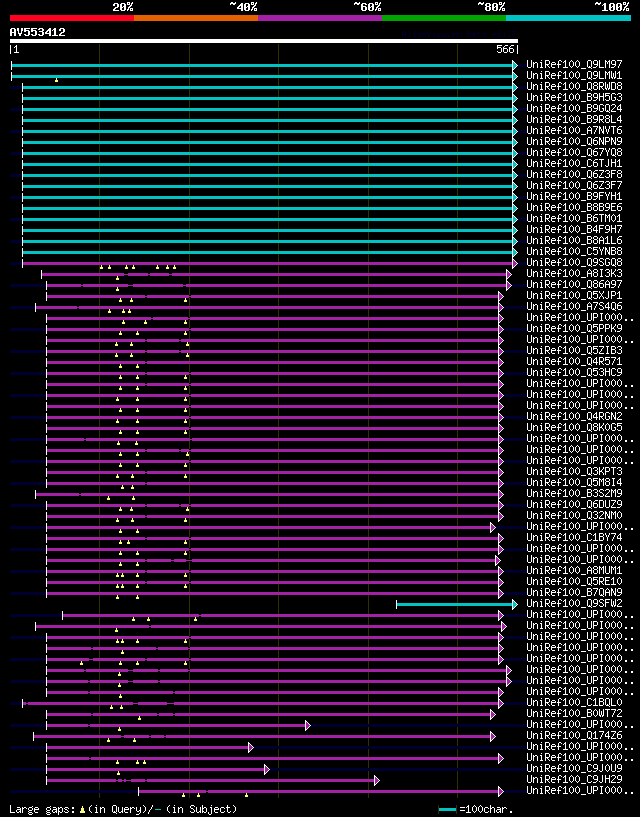Select the UniRef100_Q32NM0 label

[574, 516]
